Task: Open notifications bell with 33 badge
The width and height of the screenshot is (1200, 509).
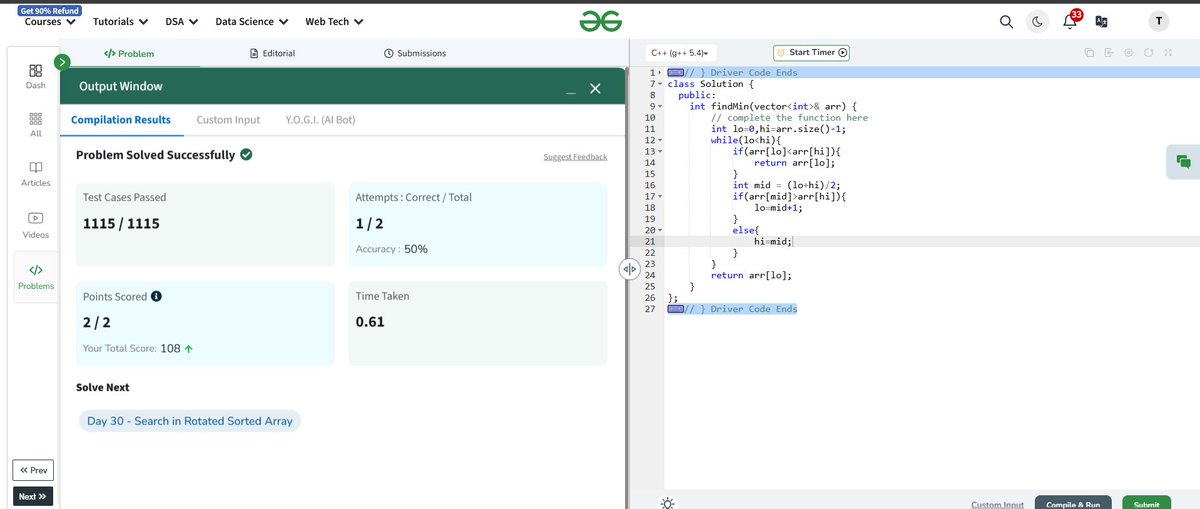Action: click(1070, 20)
